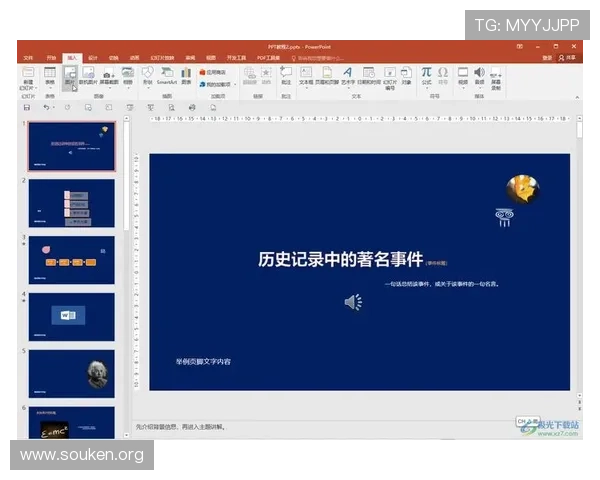Select slide 6 thumbnail with E=mc²

pos(72,423)
